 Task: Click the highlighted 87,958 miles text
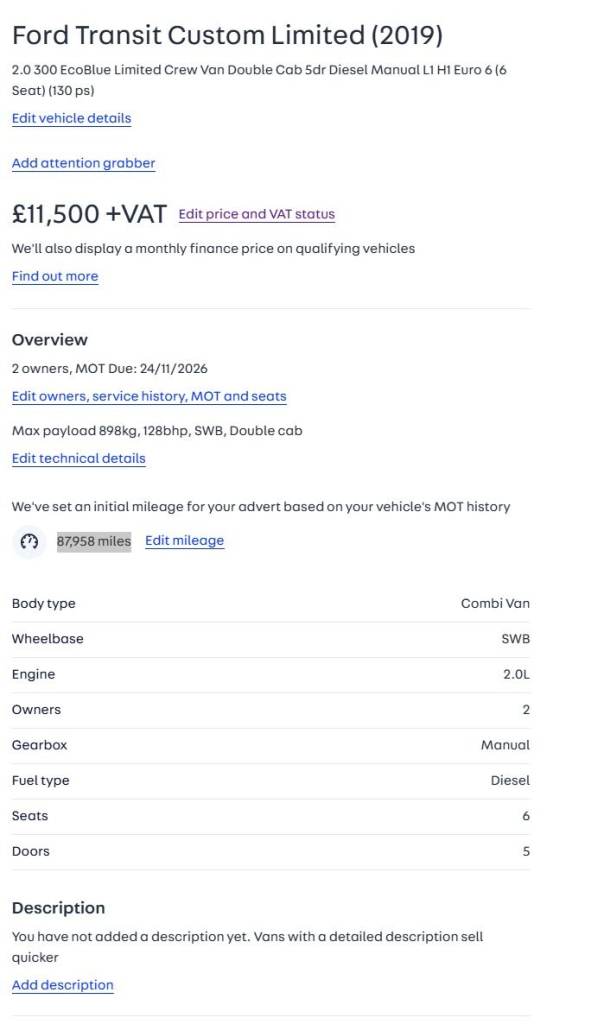tap(94, 541)
